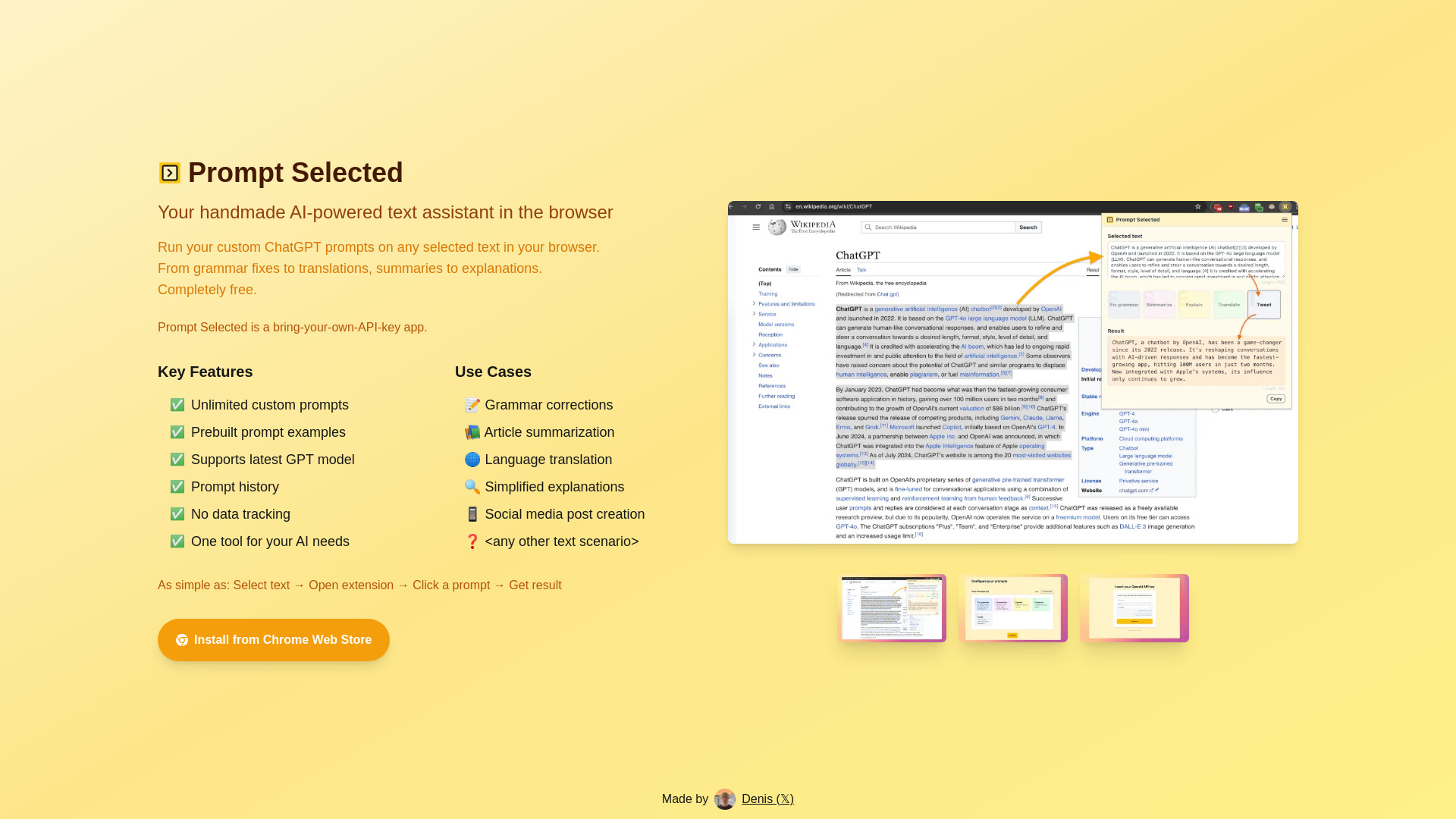Click the Simplified explanations magnifier icon
The image size is (1456, 819).
click(x=472, y=487)
